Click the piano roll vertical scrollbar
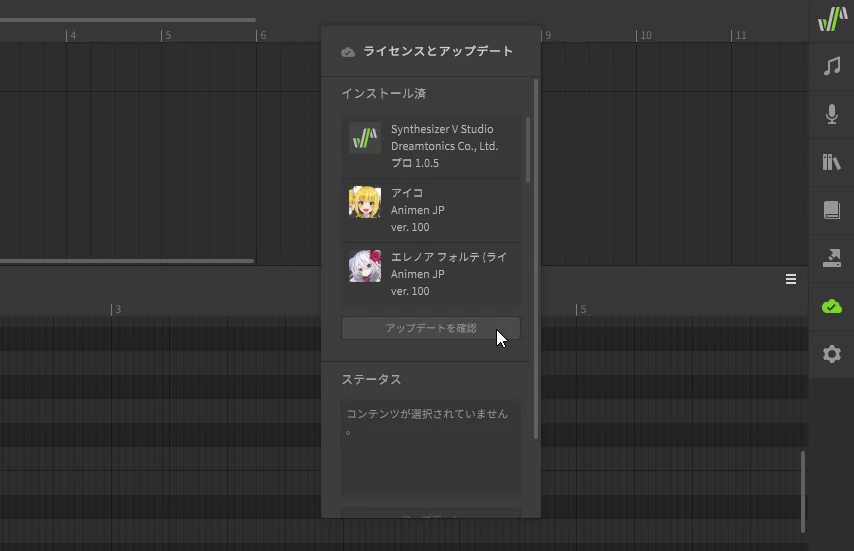 pos(802,492)
